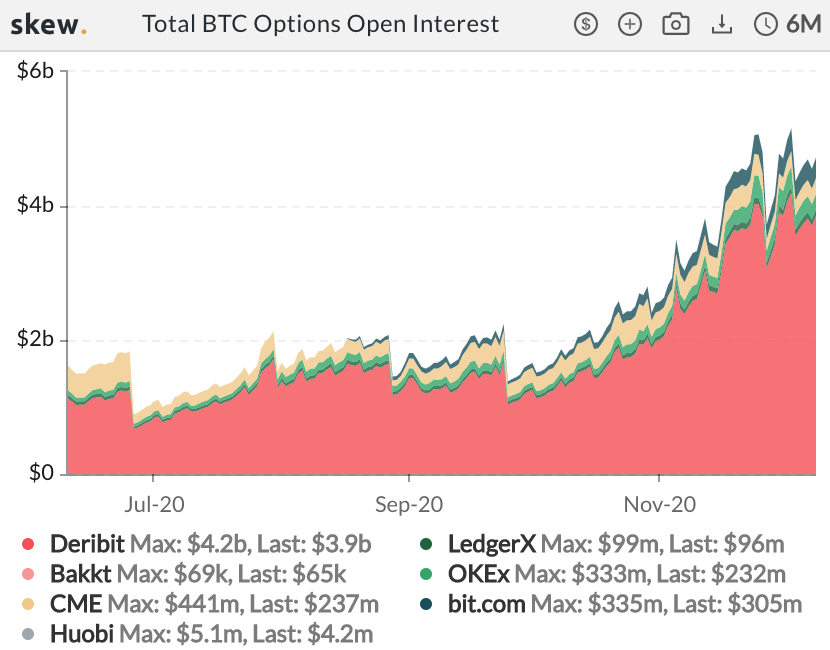Image resolution: width=830 pixels, height=650 pixels.
Task: Click the dollar currency toggle icon
Action: pos(586,24)
